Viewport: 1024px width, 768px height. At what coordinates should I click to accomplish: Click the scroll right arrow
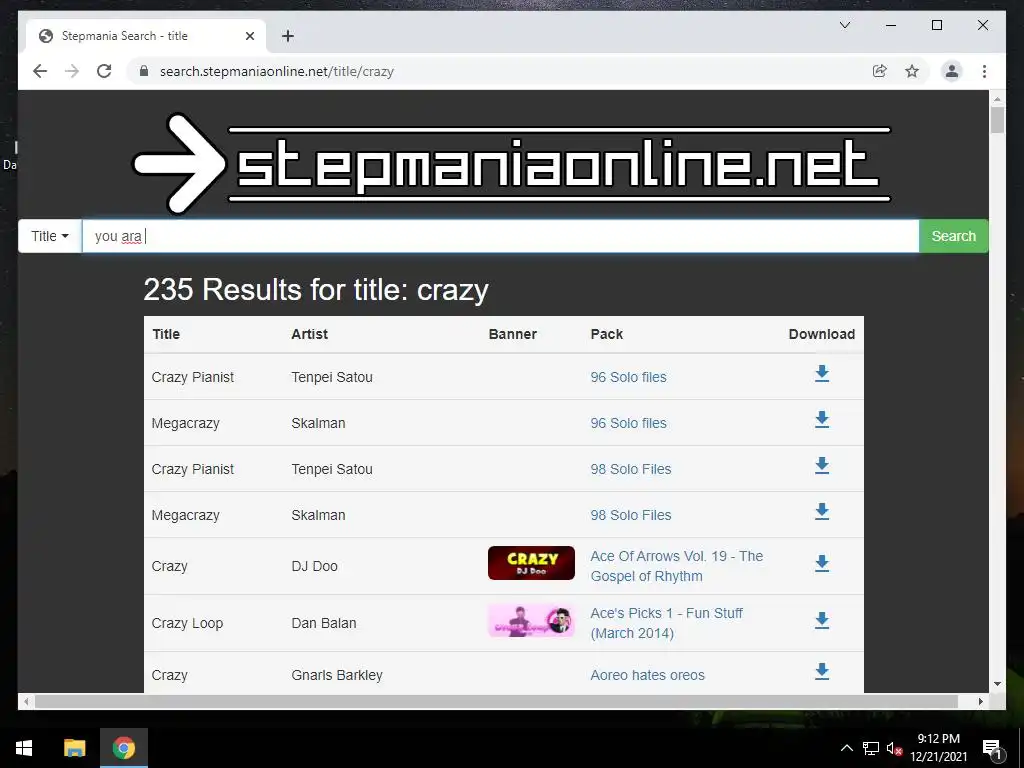980,701
